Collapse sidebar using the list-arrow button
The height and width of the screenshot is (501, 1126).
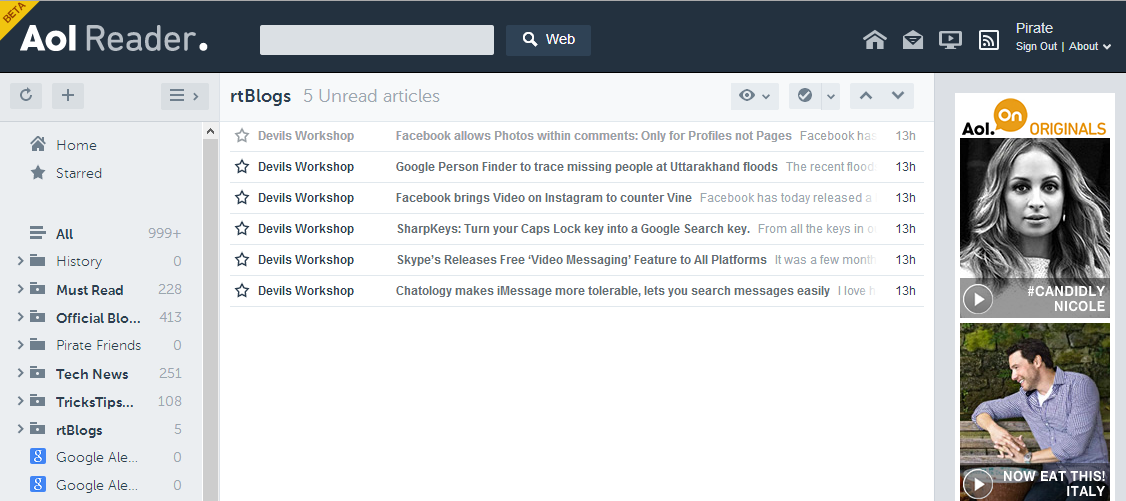point(185,95)
